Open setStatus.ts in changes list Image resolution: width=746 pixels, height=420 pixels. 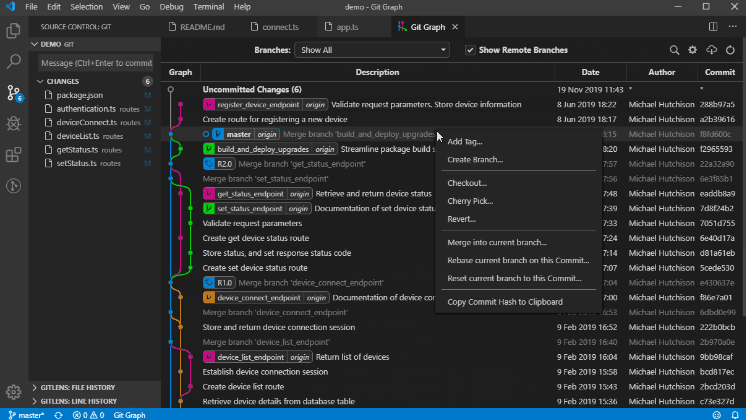pos(95,163)
